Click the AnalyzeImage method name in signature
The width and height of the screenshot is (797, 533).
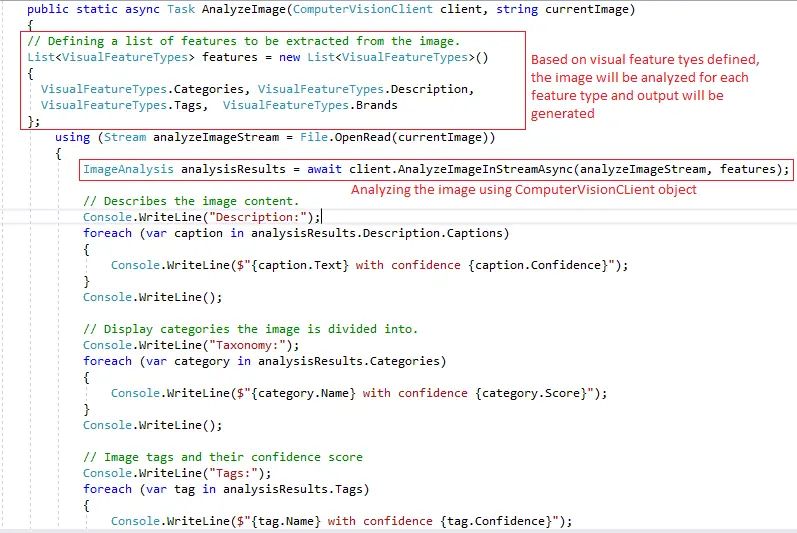point(244,9)
